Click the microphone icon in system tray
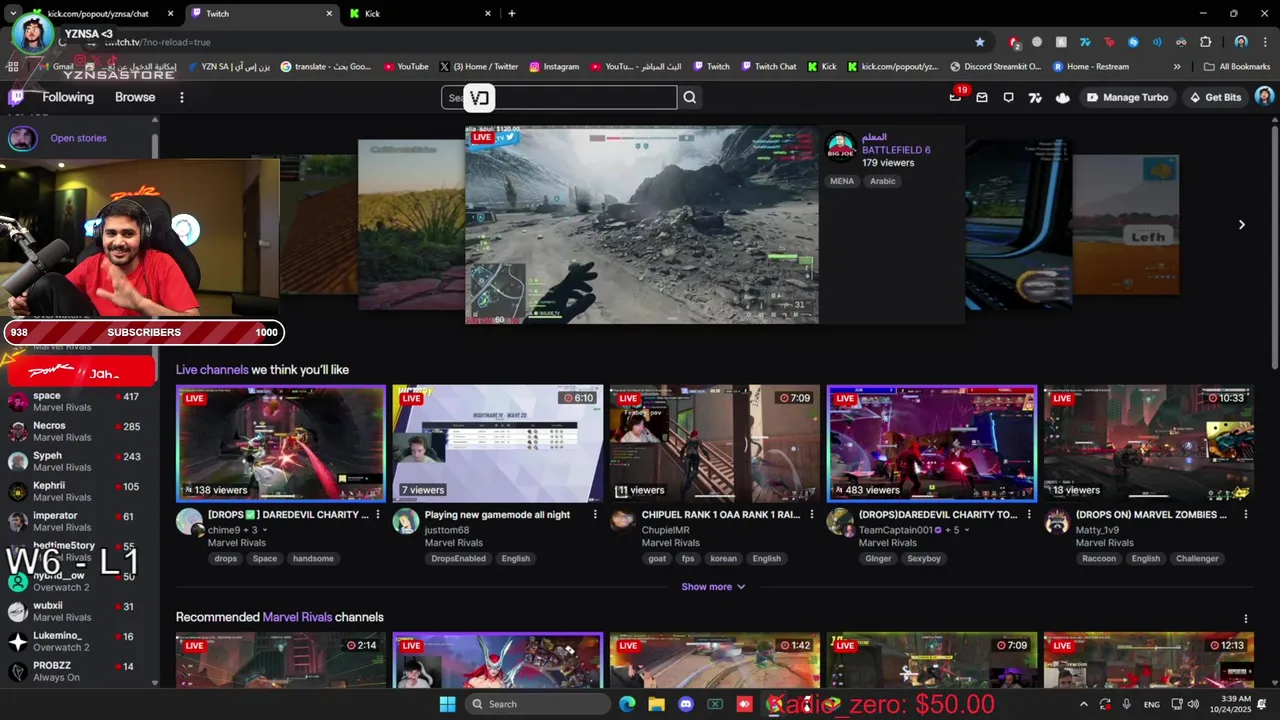 1127,704
